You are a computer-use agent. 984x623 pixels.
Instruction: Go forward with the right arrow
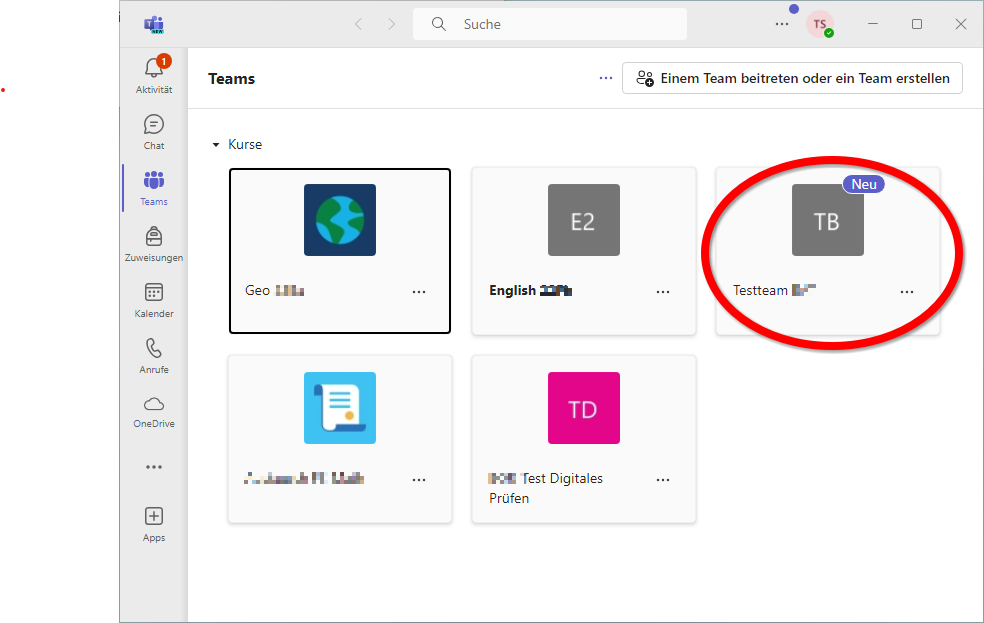click(x=392, y=24)
